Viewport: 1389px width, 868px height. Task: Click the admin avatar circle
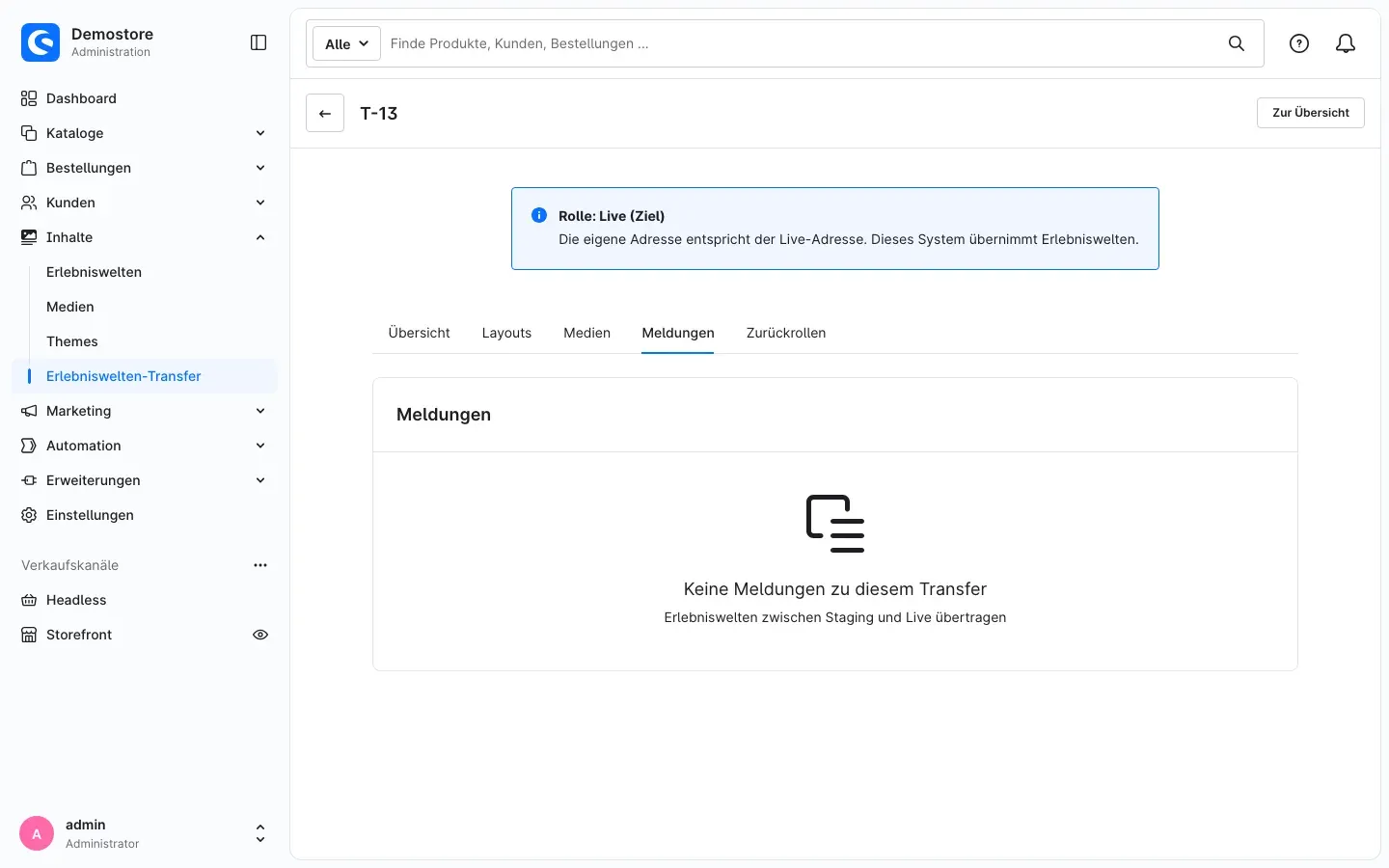click(x=37, y=833)
